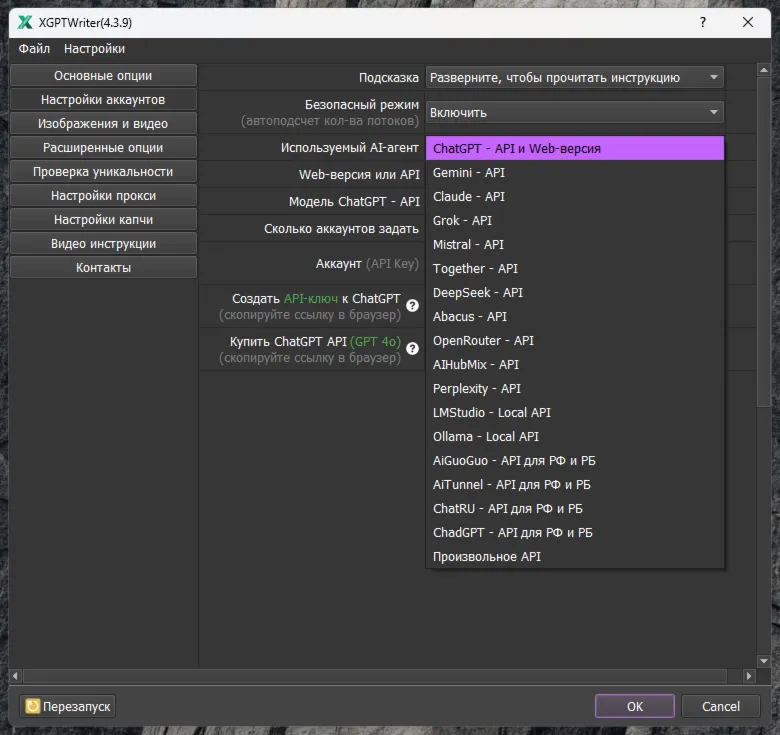780x735 pixels.
Task: Click the XGPTWriter app logo in title bar
Action: point(25,22)
